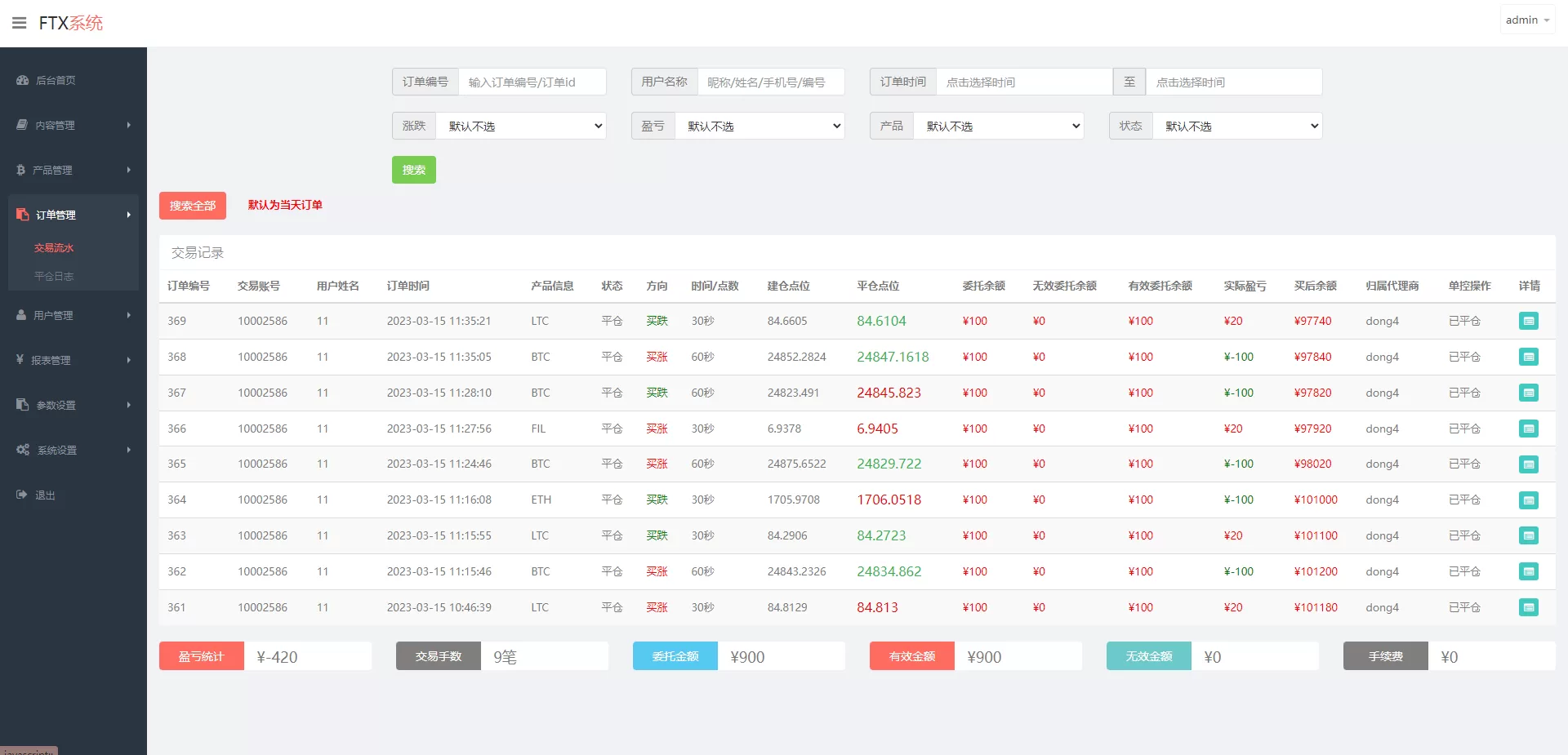Open the 产品 dropdown selector
Viewport: 1568px width, 755px height.
pyautogui.click(x=999, y=126)
